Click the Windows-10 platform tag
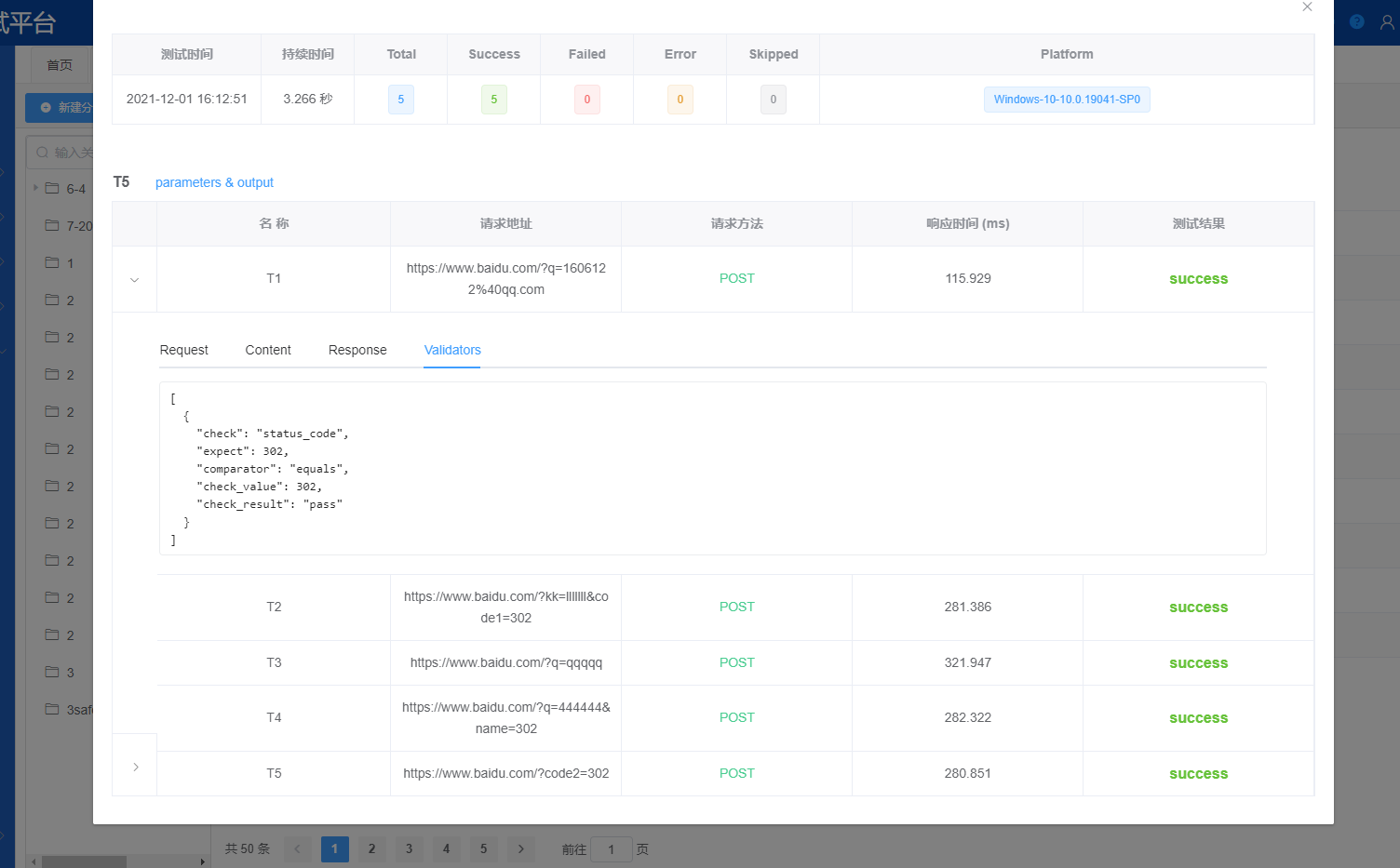The image size is (1400, 868). coord(1067,100)
